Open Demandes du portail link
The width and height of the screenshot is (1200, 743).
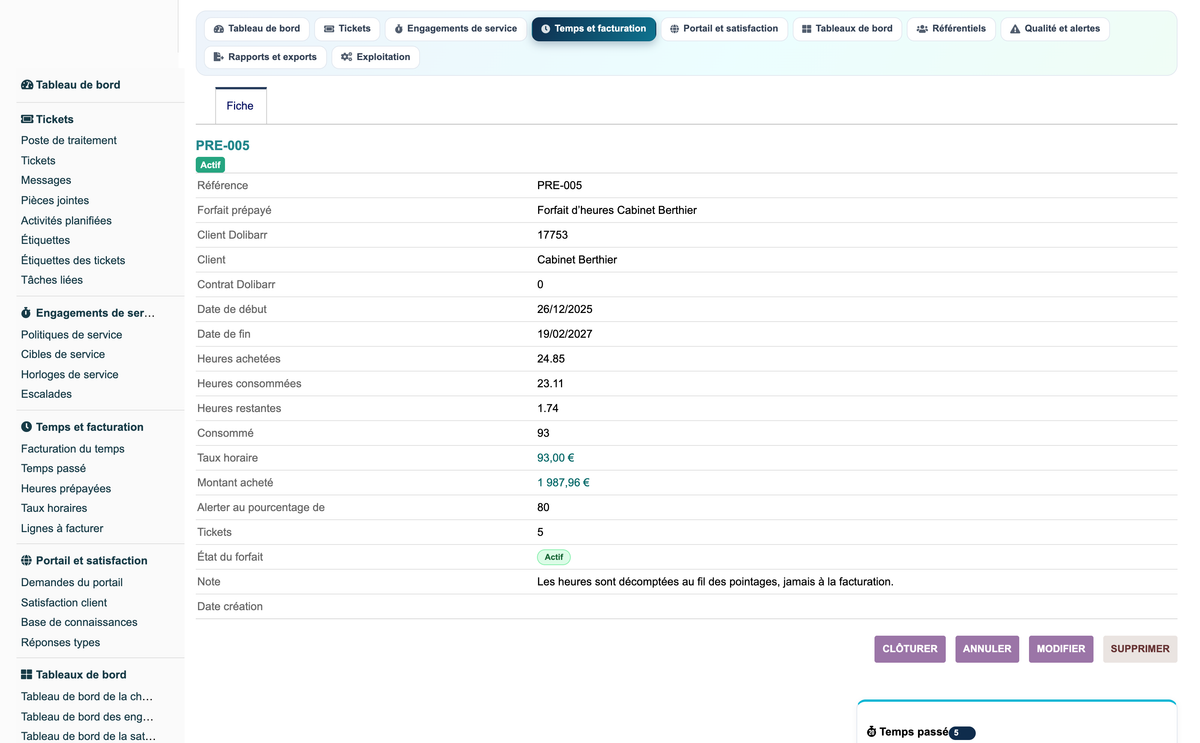coord(72,583)
